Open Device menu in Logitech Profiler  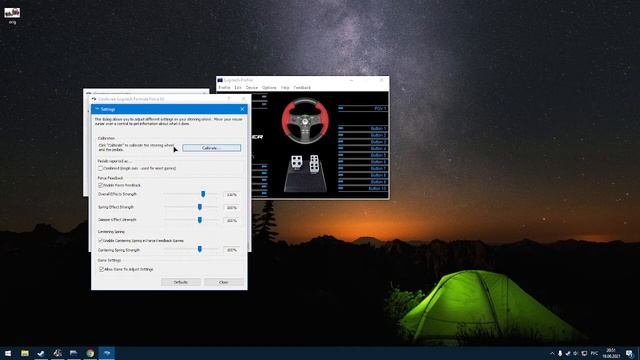[x=252, y=88]
